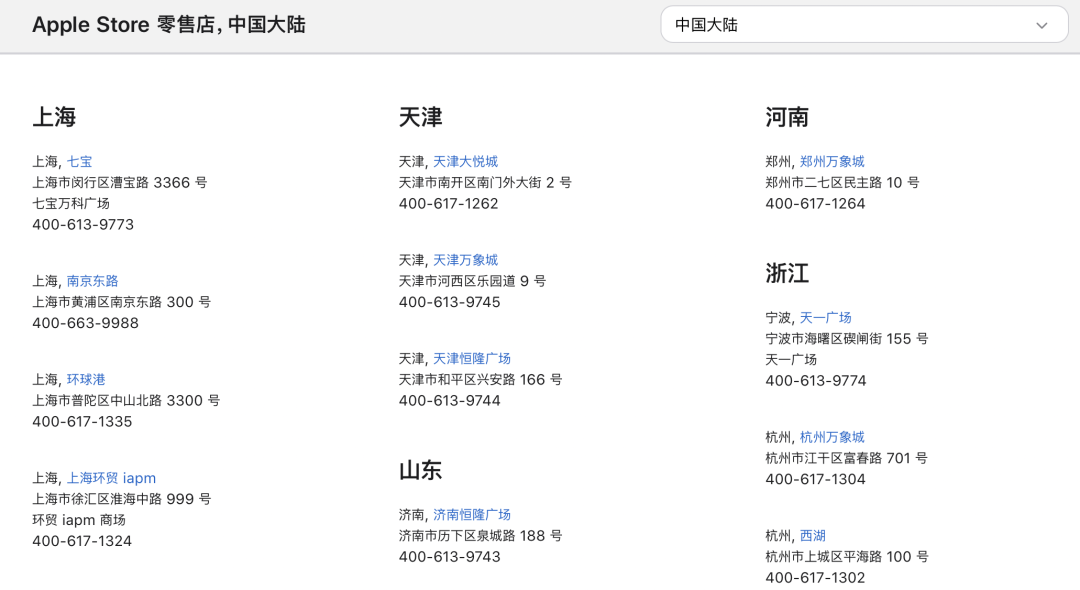
Task: Click address 上海市普陀区中山北路 3300 号
Action: point(126,400)
